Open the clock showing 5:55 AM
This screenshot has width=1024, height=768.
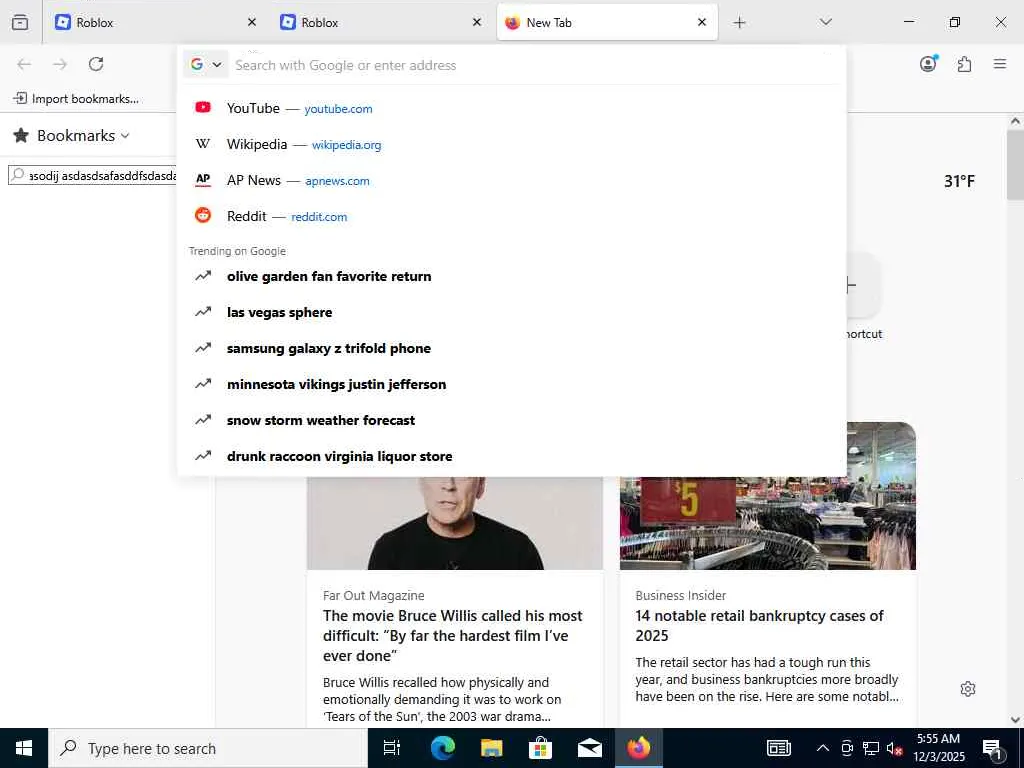938,748
